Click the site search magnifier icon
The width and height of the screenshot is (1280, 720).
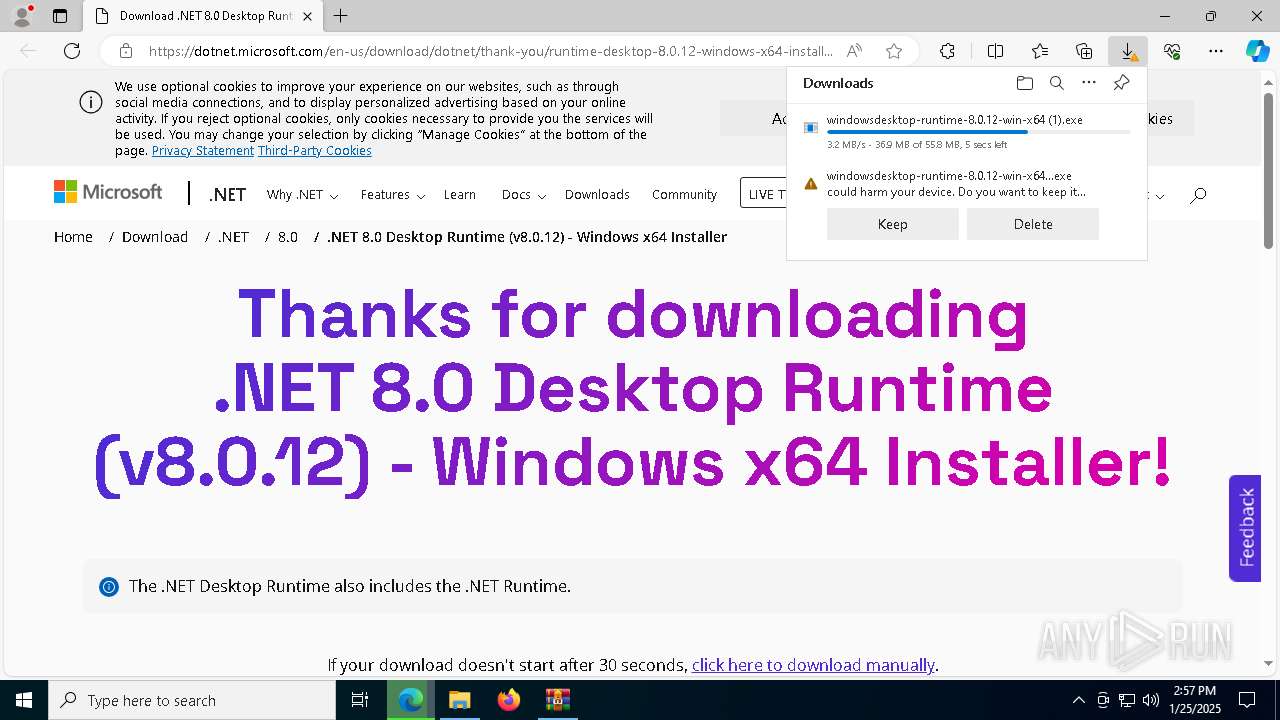pyautogui.click(x=1198, y=195)
